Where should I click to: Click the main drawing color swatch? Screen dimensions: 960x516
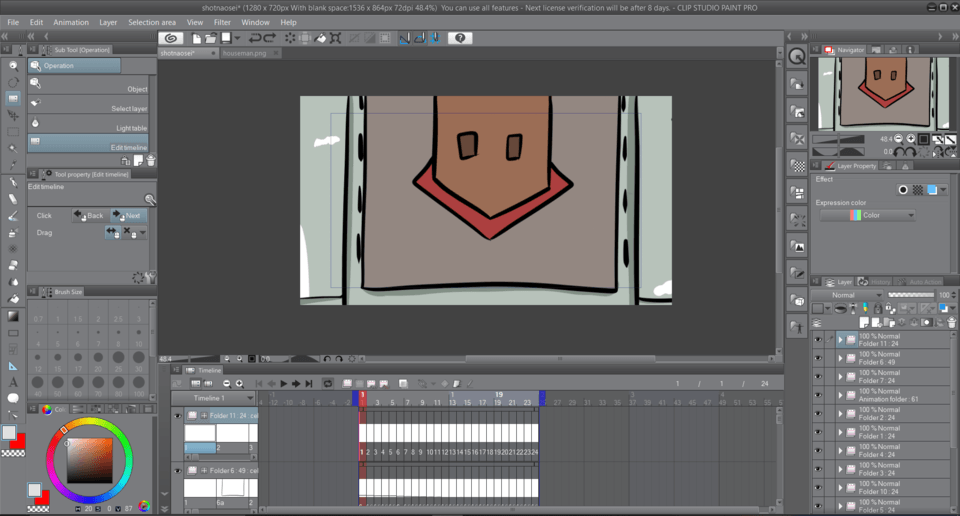tap(9, 433)
